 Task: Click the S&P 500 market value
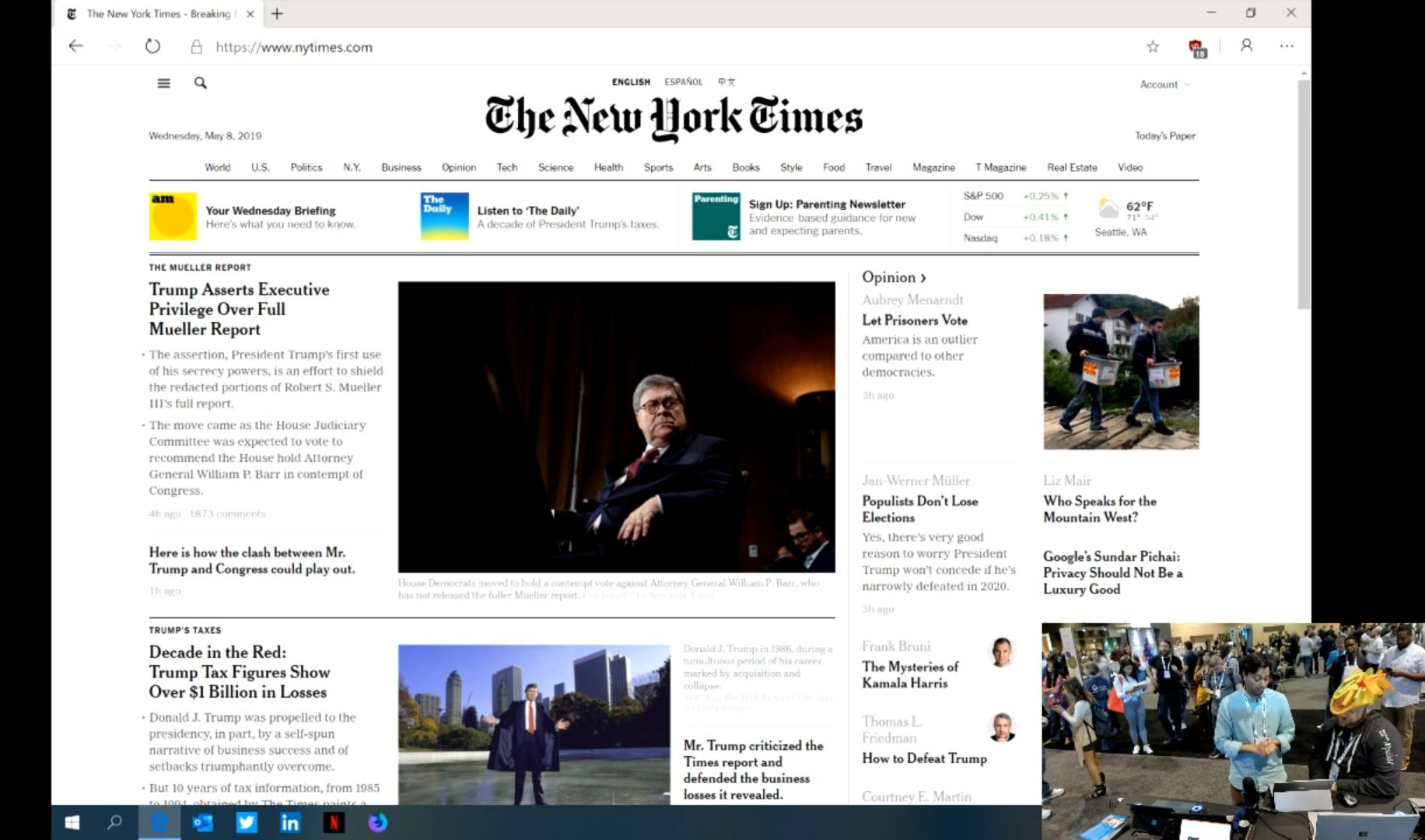pyautogui.click(x=1045, y=196)
